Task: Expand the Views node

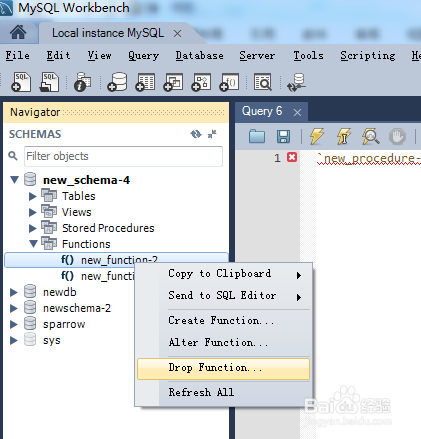Action: point(33,212)
